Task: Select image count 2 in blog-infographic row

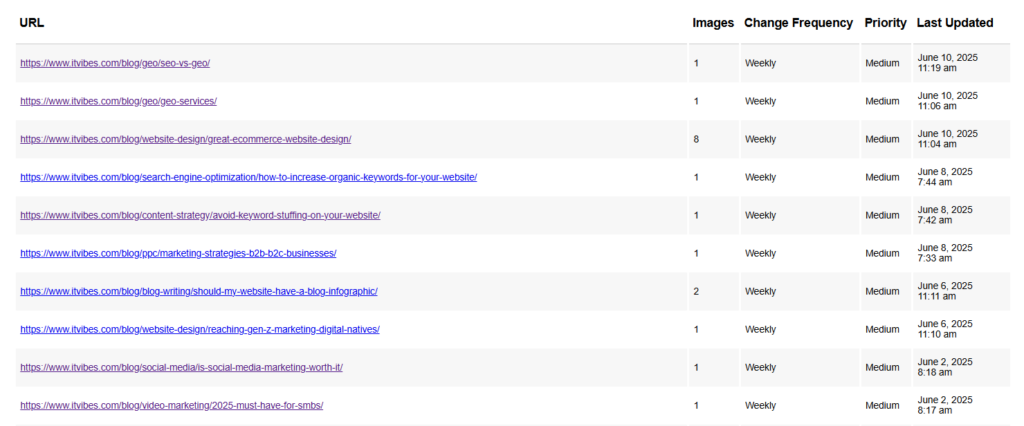Action: (x=696, y=291)
